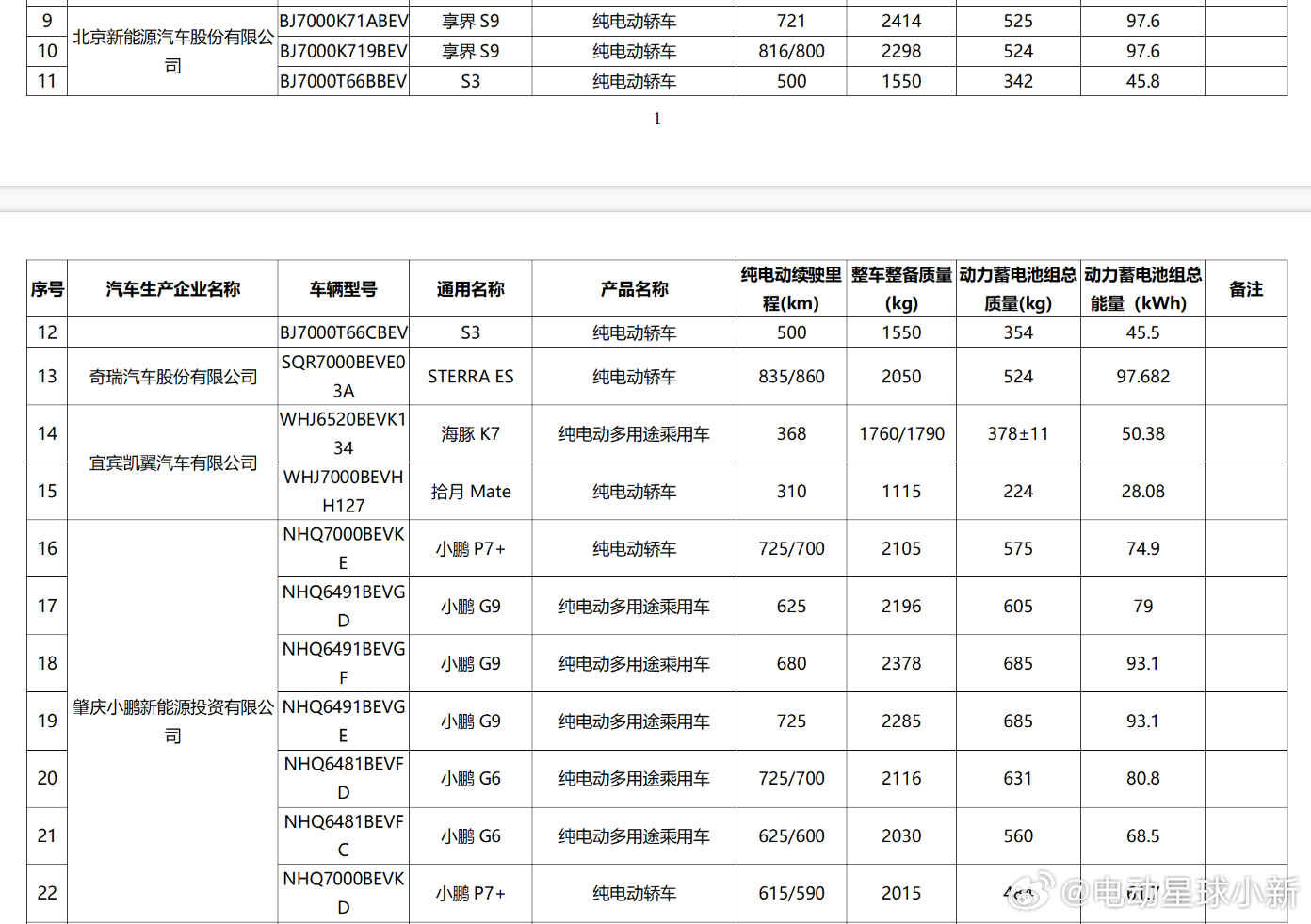The image size is (1311, 924).
Task: Click the battery energy 45.5
Action: tap(1142, 332)
